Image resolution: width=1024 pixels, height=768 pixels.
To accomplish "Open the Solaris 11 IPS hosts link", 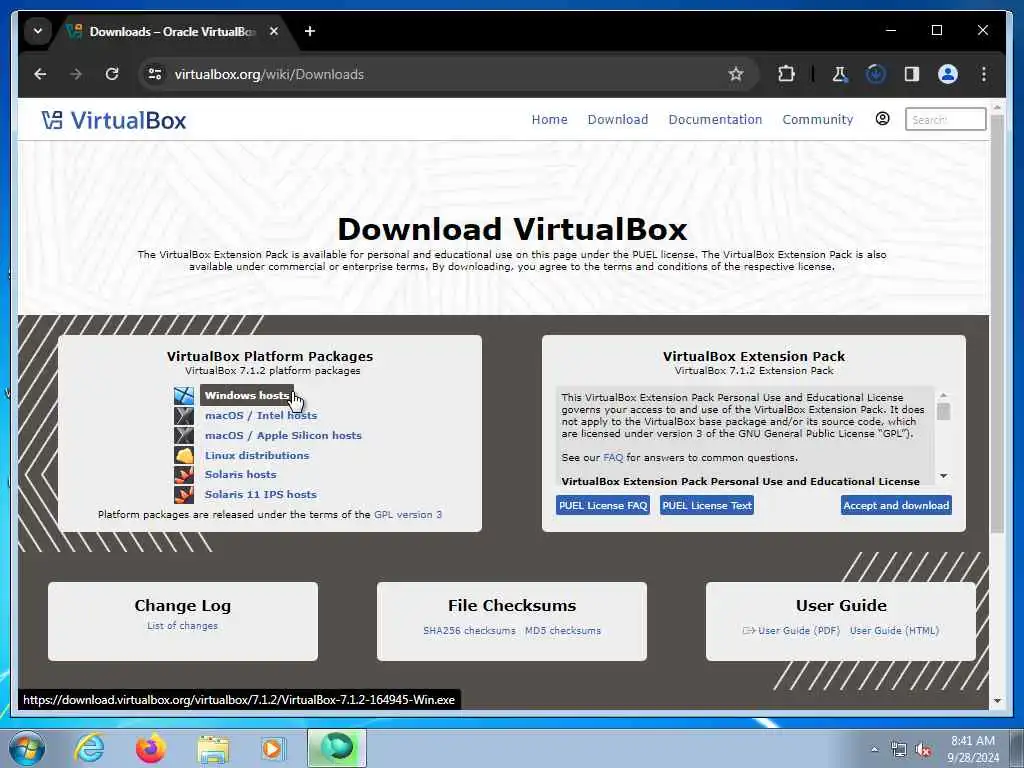I will (x=261, y=494).
